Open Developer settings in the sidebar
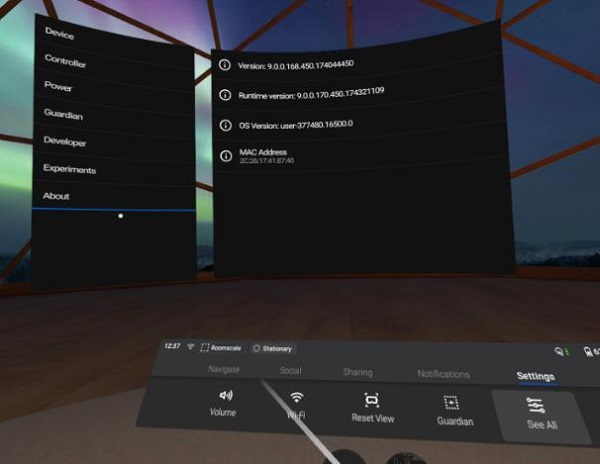The image size is (600, 464). (65, 142)
